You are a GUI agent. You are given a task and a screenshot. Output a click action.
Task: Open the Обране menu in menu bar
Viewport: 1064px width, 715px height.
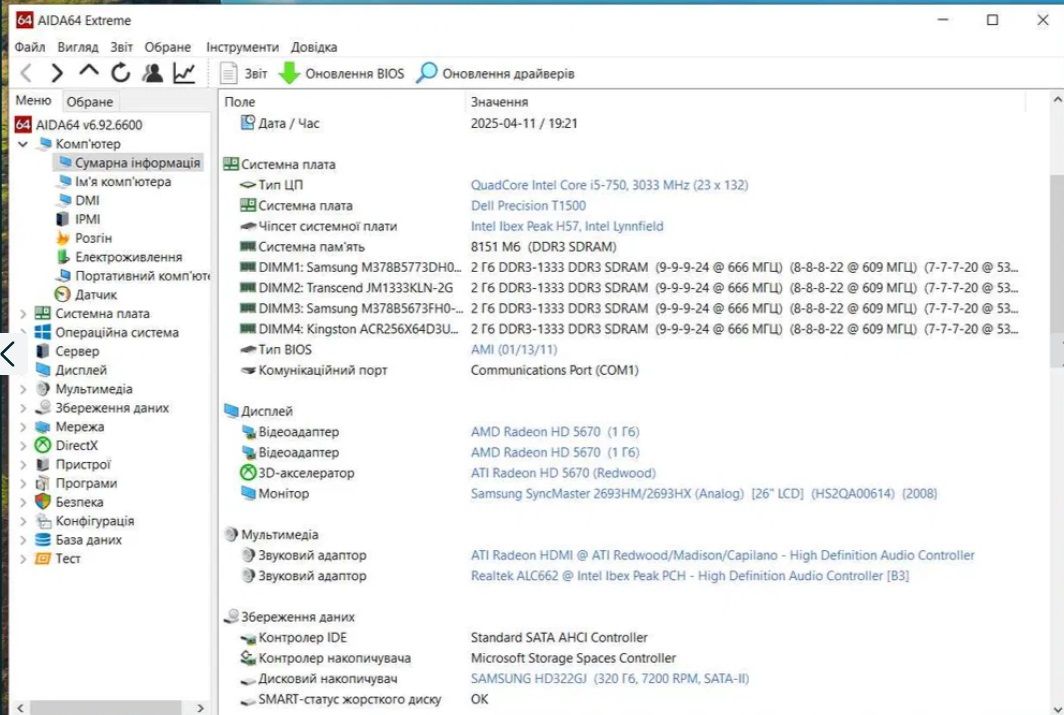tap(168, 47)
